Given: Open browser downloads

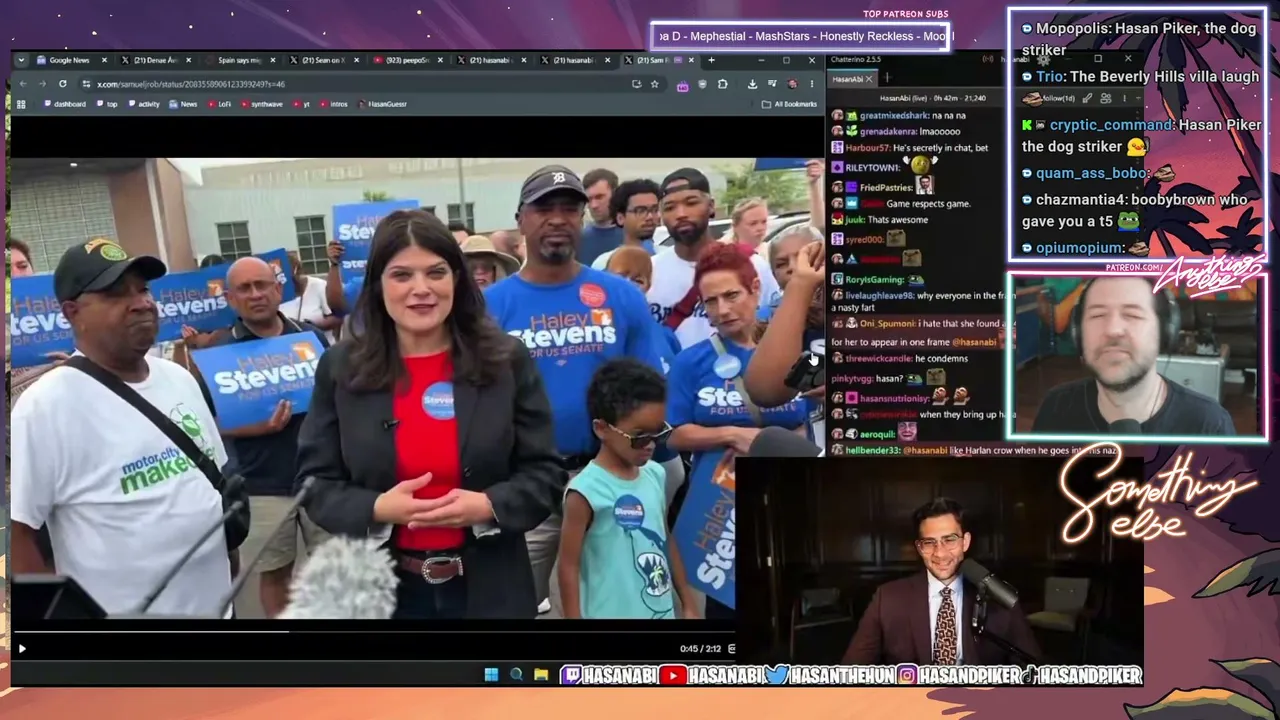Looking at the screenshot, I should click(x=752, y=84).
